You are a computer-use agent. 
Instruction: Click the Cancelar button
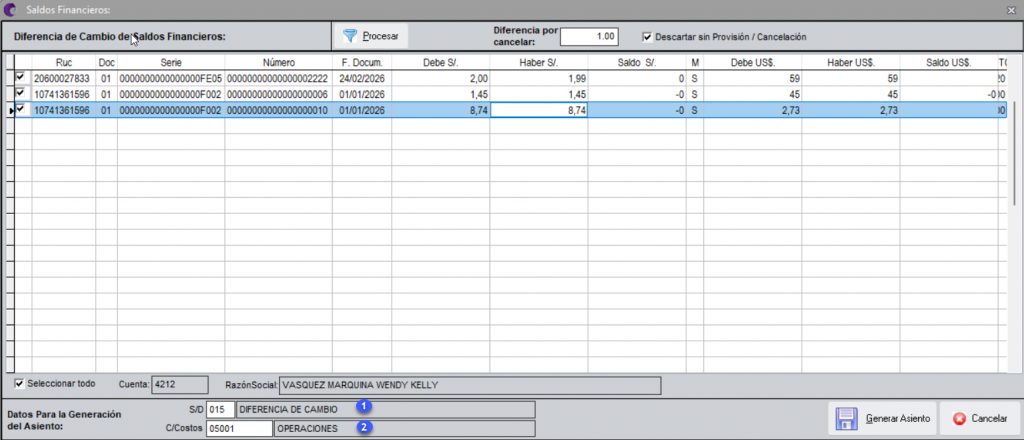tap(980, 418)
